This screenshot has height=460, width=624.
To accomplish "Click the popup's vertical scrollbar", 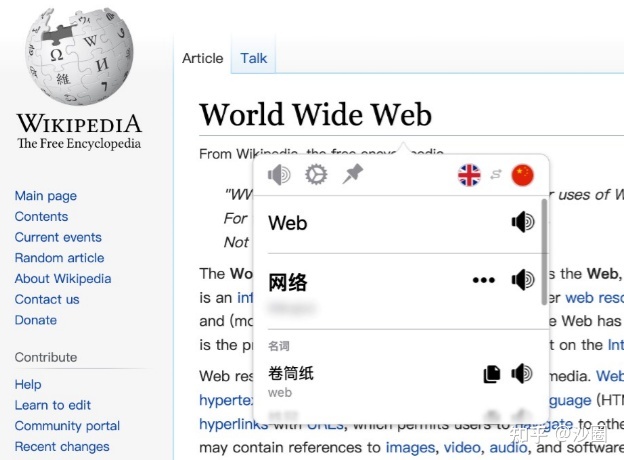I will (x=544, y=252).
